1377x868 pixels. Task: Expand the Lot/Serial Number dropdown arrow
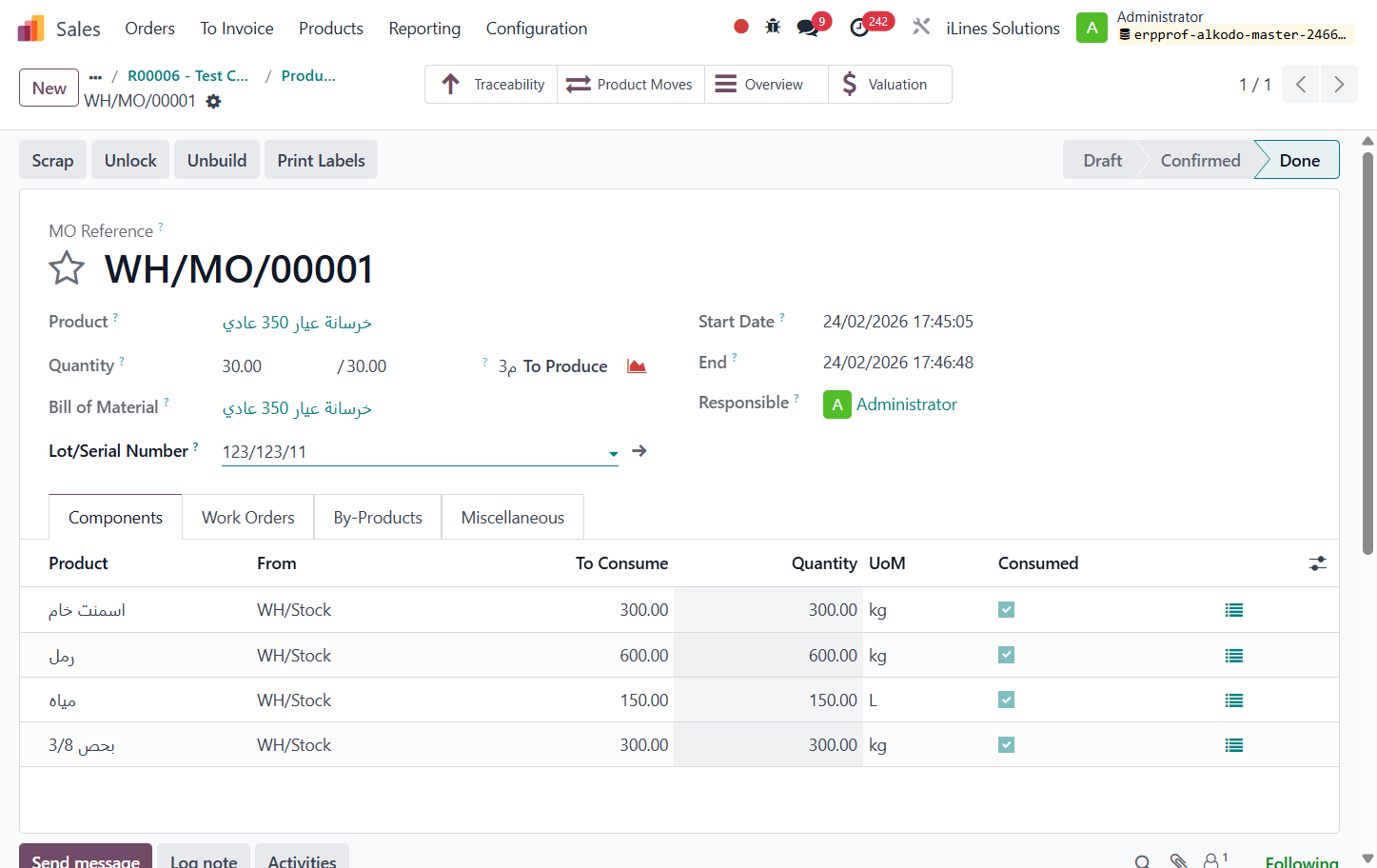click(614, 454)
